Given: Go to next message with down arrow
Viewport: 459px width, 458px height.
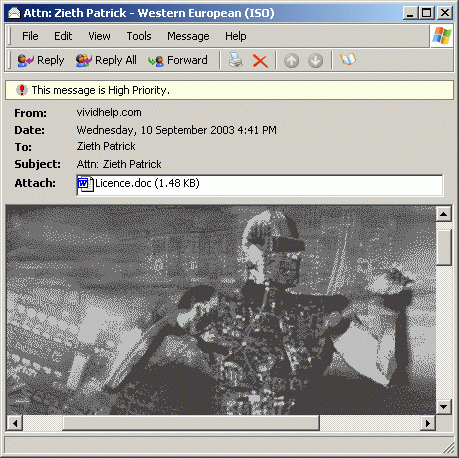Looking at the screenshot, I should 315,61.
